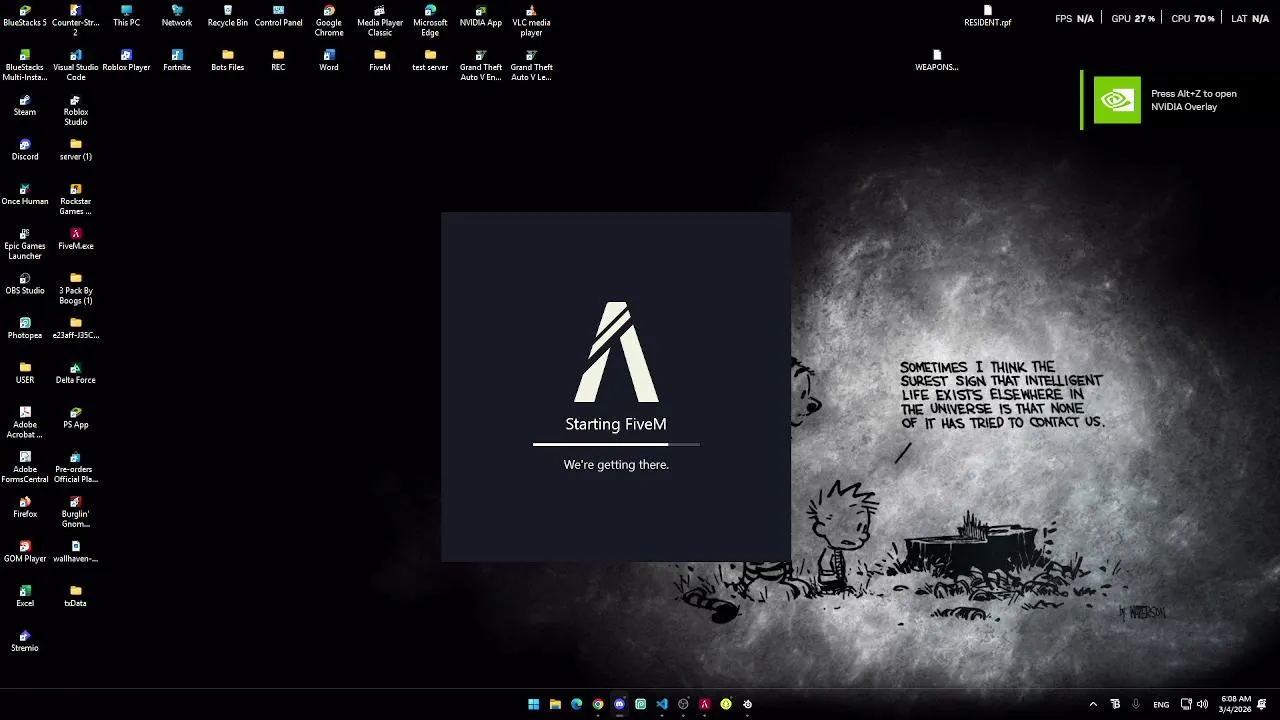
Task: Select the Roblox Player desktop icon
Action: coord(126,61)
